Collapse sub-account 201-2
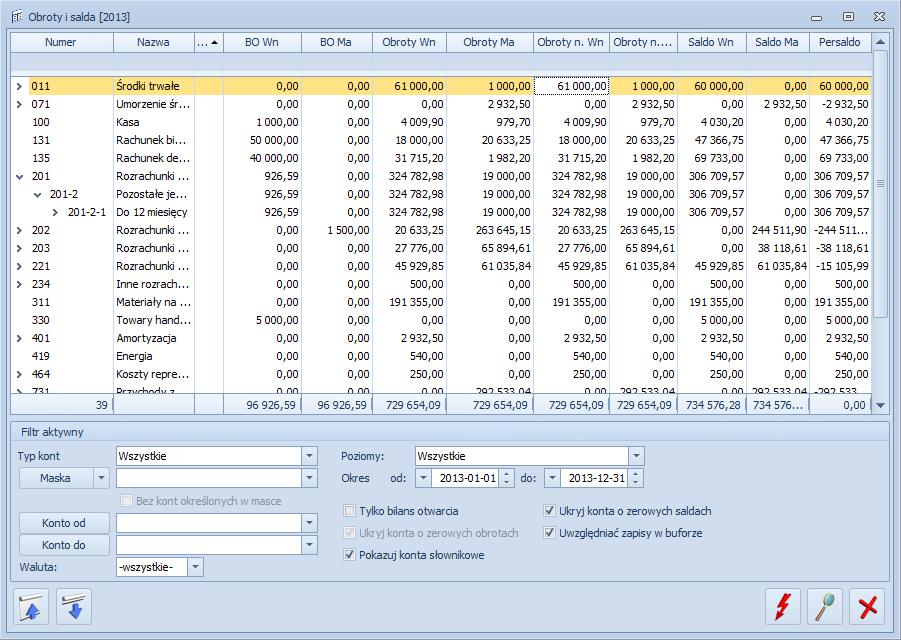 [38, 194]
